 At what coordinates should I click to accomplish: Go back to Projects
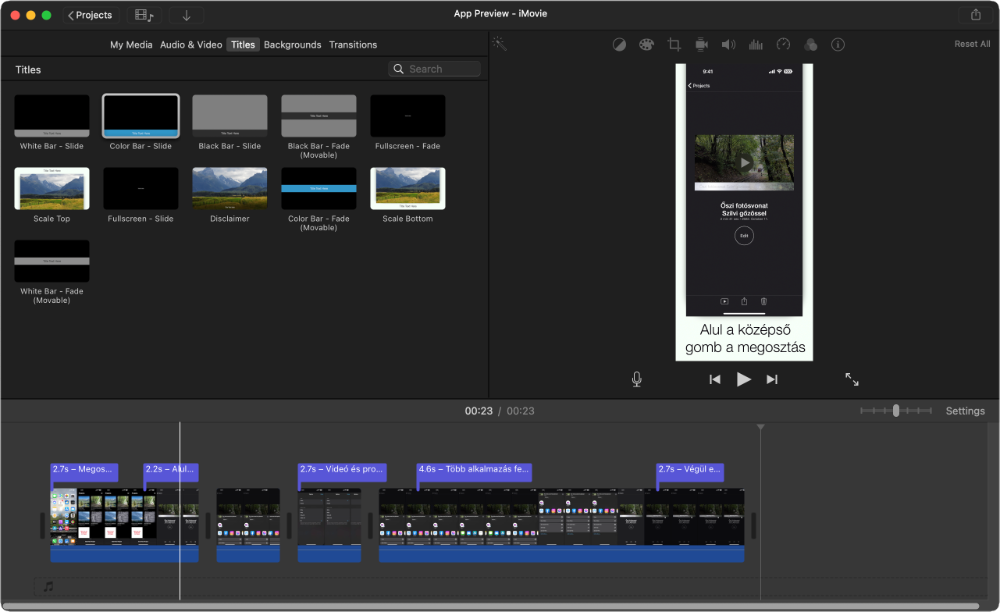pyautogui.click(x=90, y=15)
